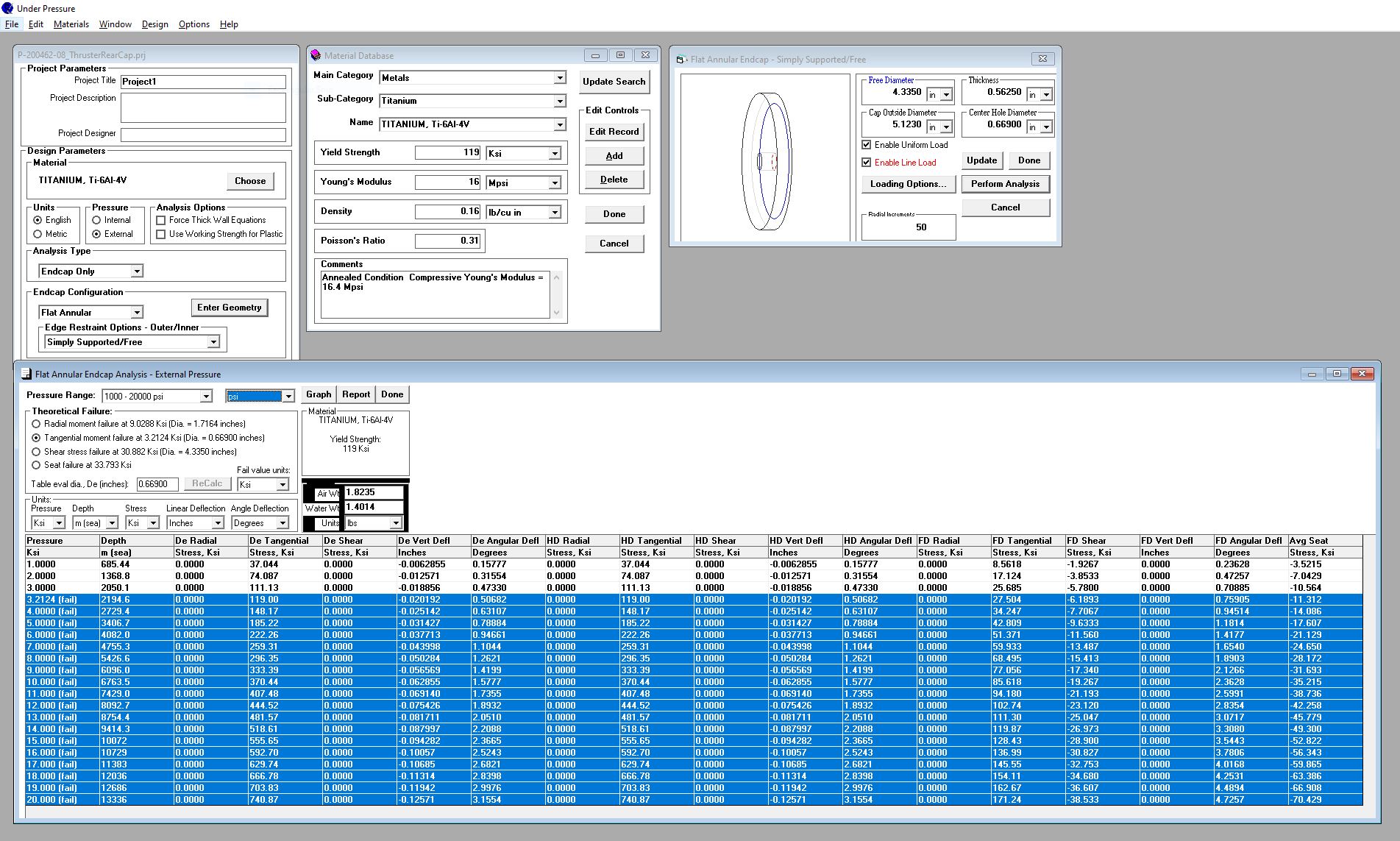1400x841 pixels.
Task: Click down arrow of Comments scrollbar
Action: click(556, 313)
